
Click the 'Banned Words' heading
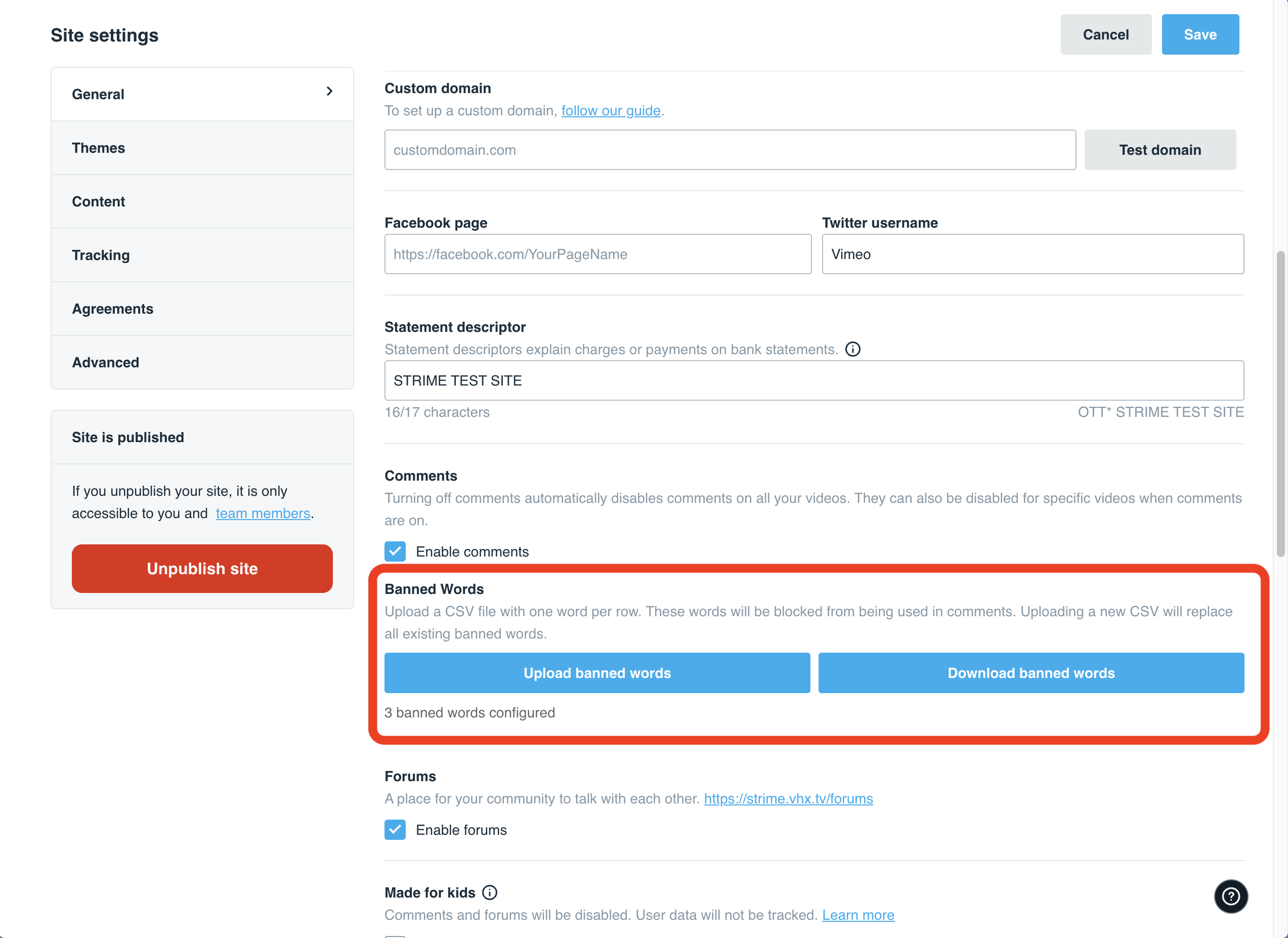[x=434, y=589]
